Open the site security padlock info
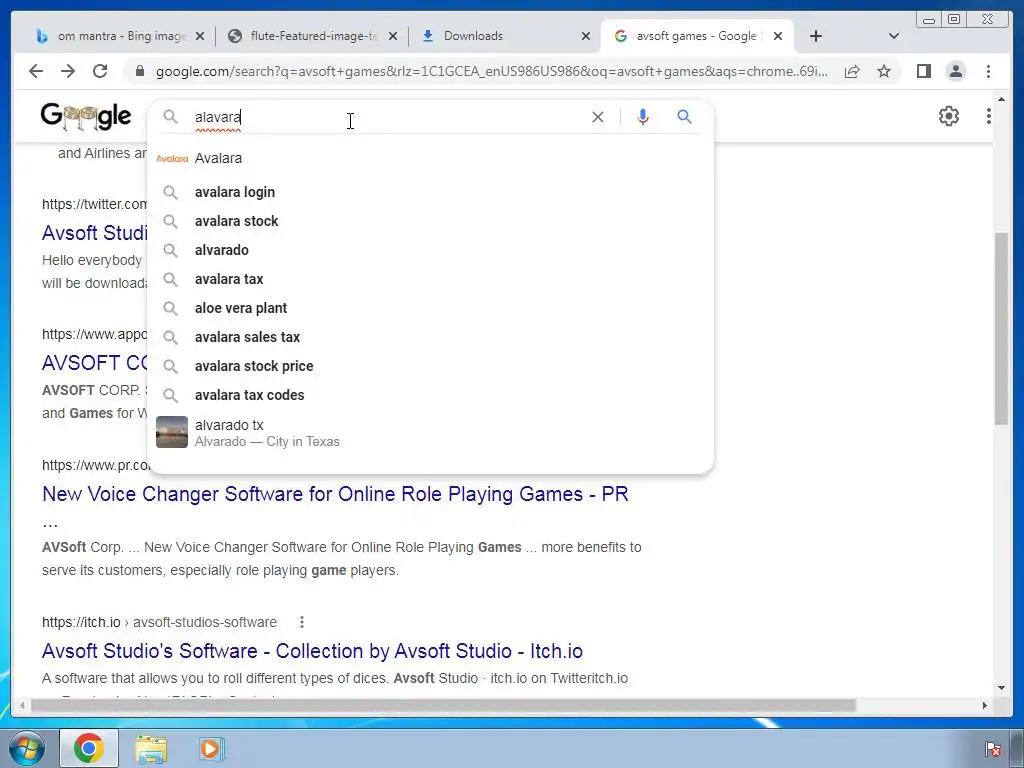 click(x=139, y=71)
